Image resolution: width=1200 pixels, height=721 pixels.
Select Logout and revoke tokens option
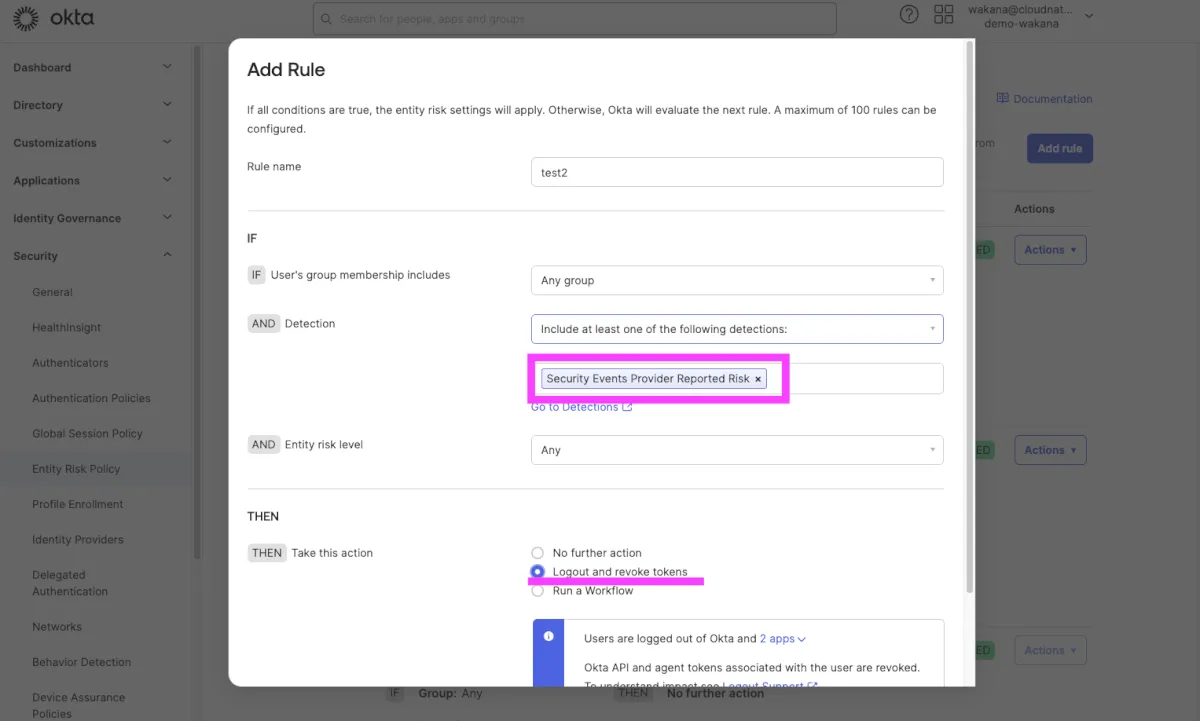click(x=538, y=572)
